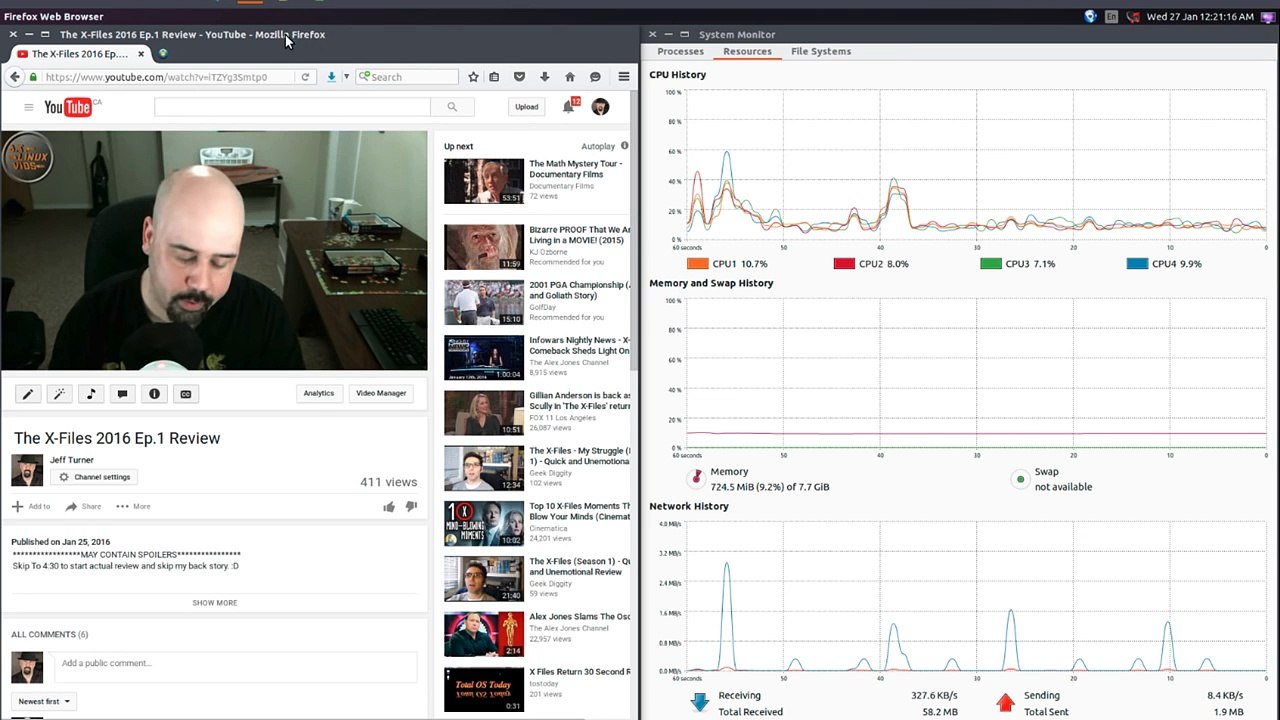Open YouTube account avatar menu

(600, 107)
